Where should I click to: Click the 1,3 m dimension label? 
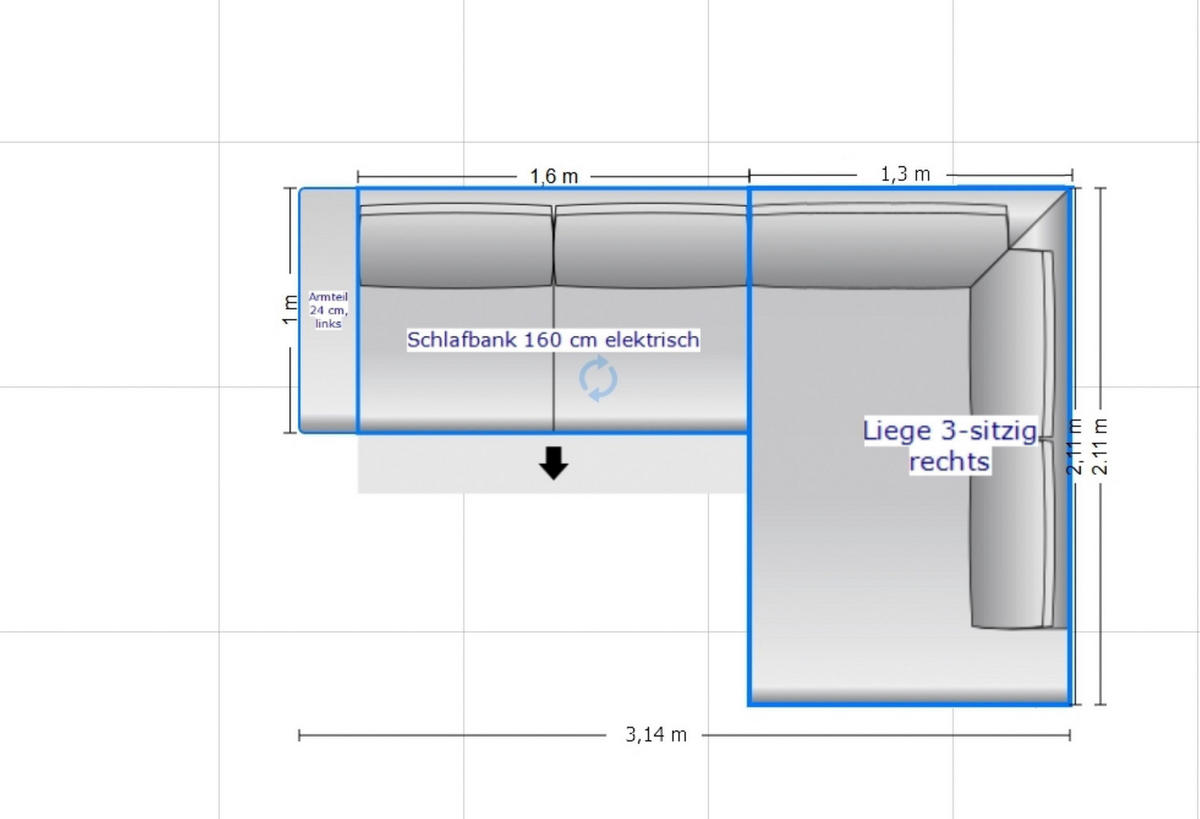click(905, 174)
